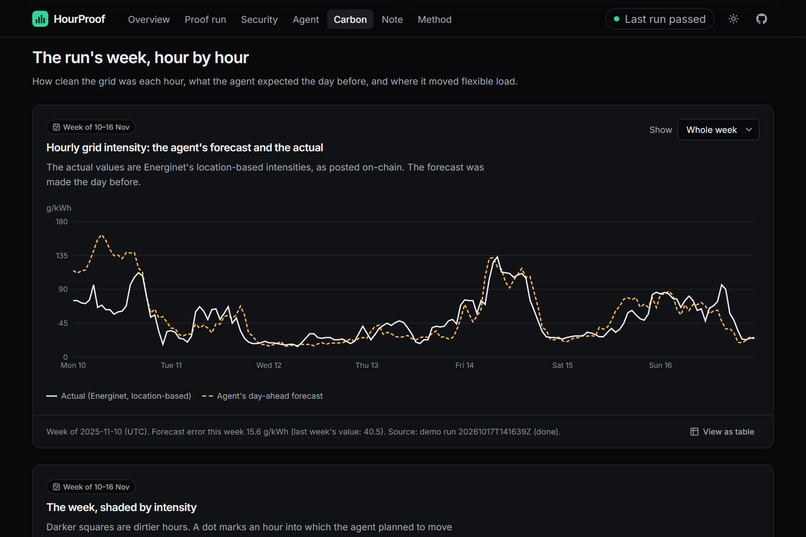Click the Mon 10 axis label
The width and height of the screenshot is (806, 537).
click(73, 365)
